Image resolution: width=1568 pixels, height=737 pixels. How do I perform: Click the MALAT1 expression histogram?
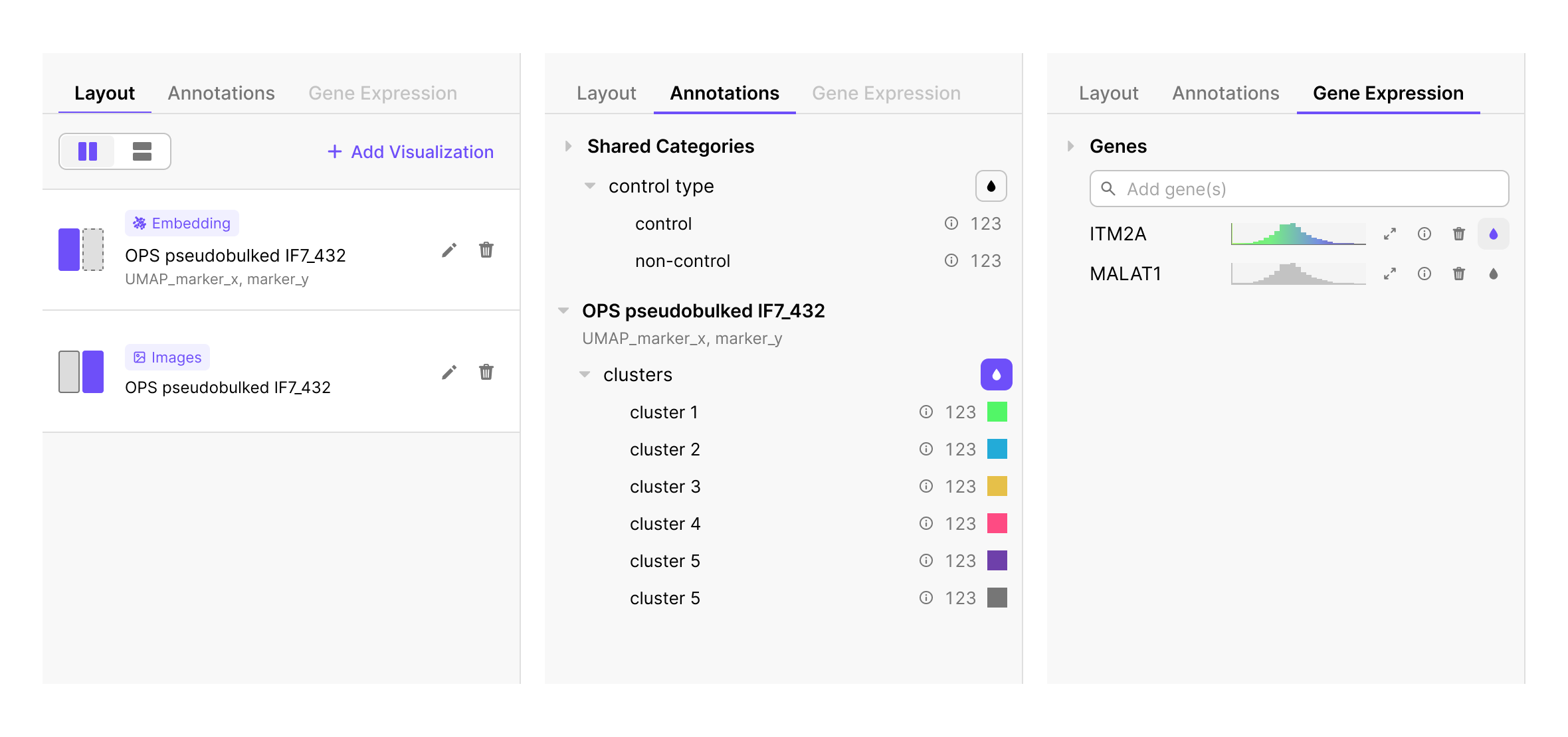(1298, 274)
